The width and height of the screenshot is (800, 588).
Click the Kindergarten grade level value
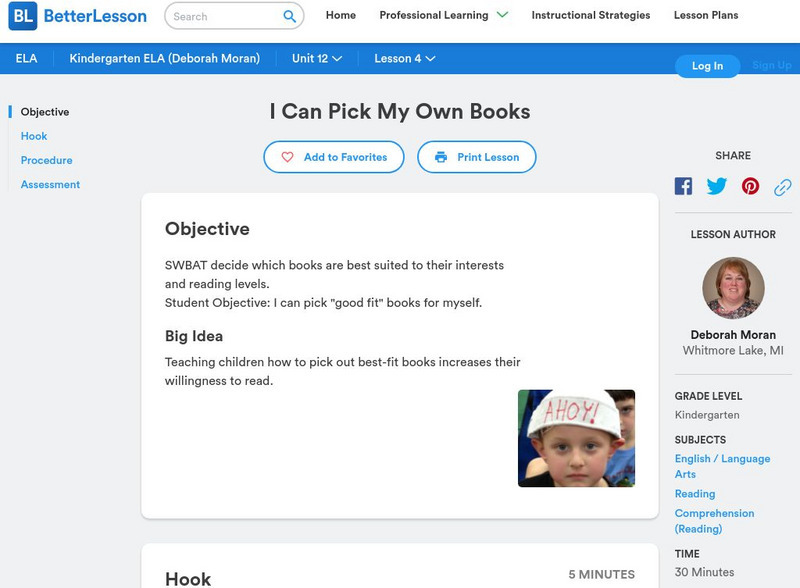point(707,415)
